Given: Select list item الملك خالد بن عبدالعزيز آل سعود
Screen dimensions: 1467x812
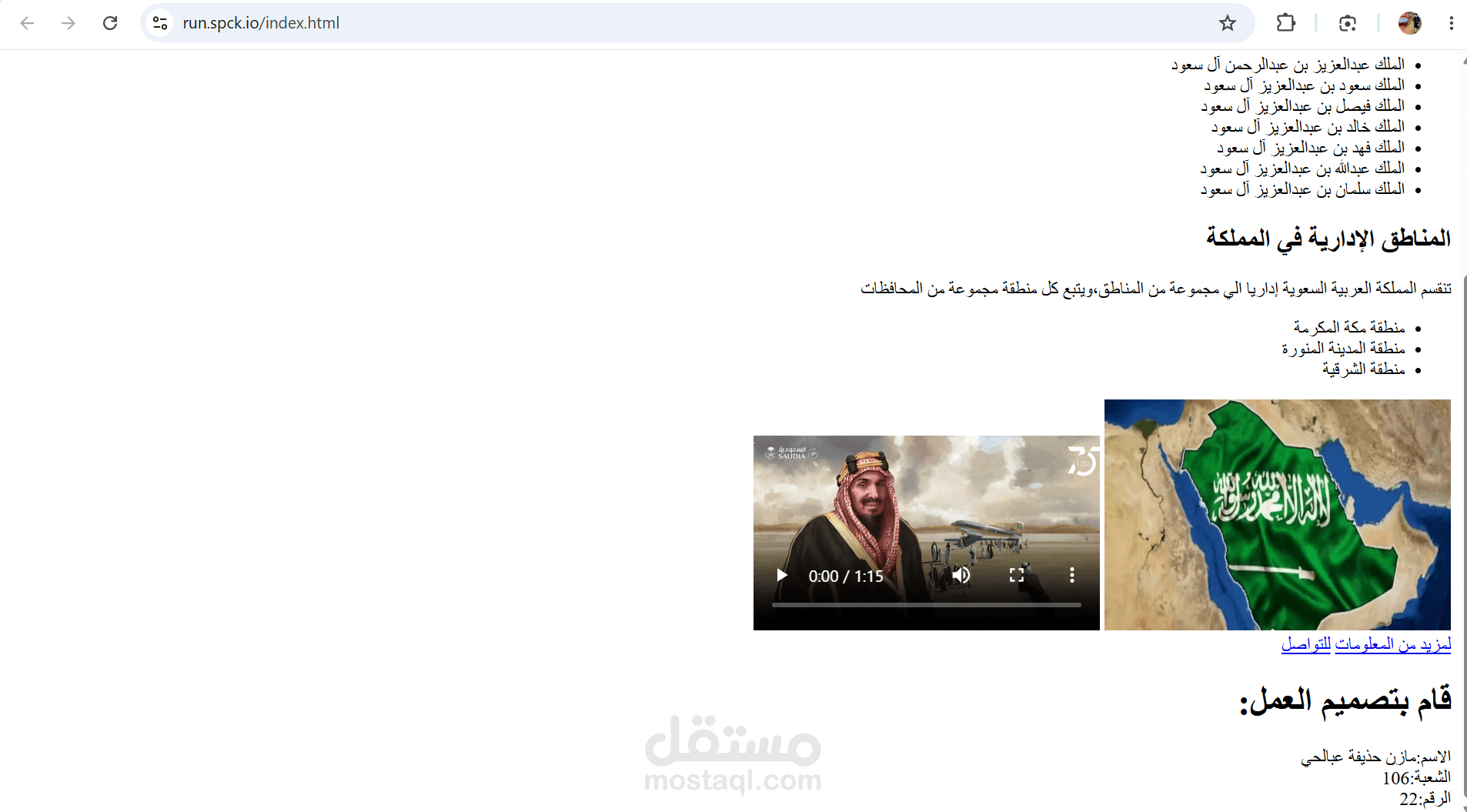Looking at the screenshot, I should (x=1308, y=127).
